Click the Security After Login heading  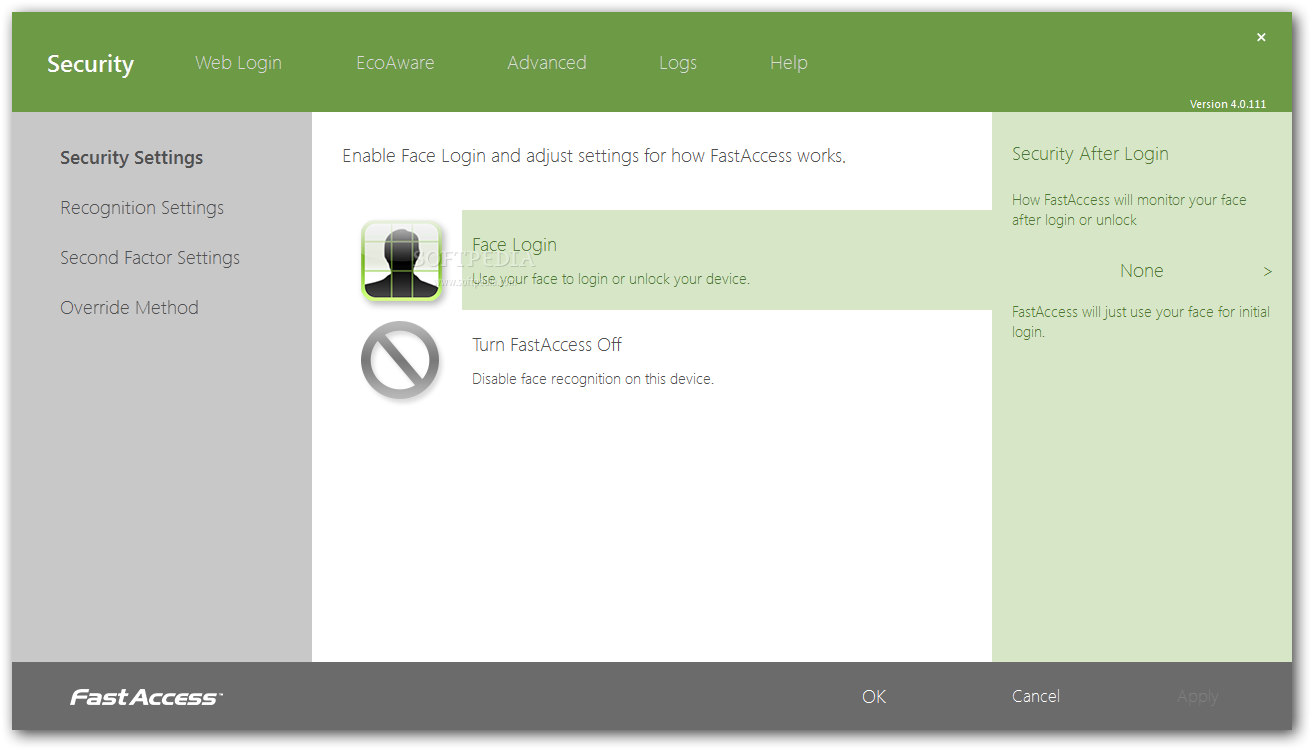1090,154
